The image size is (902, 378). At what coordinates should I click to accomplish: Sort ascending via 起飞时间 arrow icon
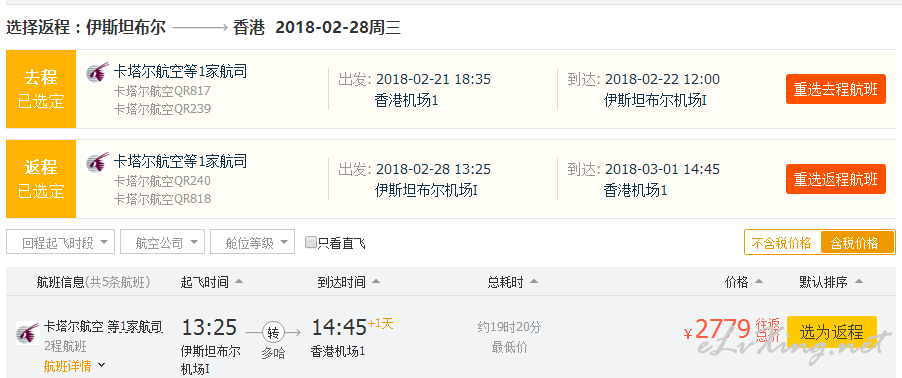point(239,282)
